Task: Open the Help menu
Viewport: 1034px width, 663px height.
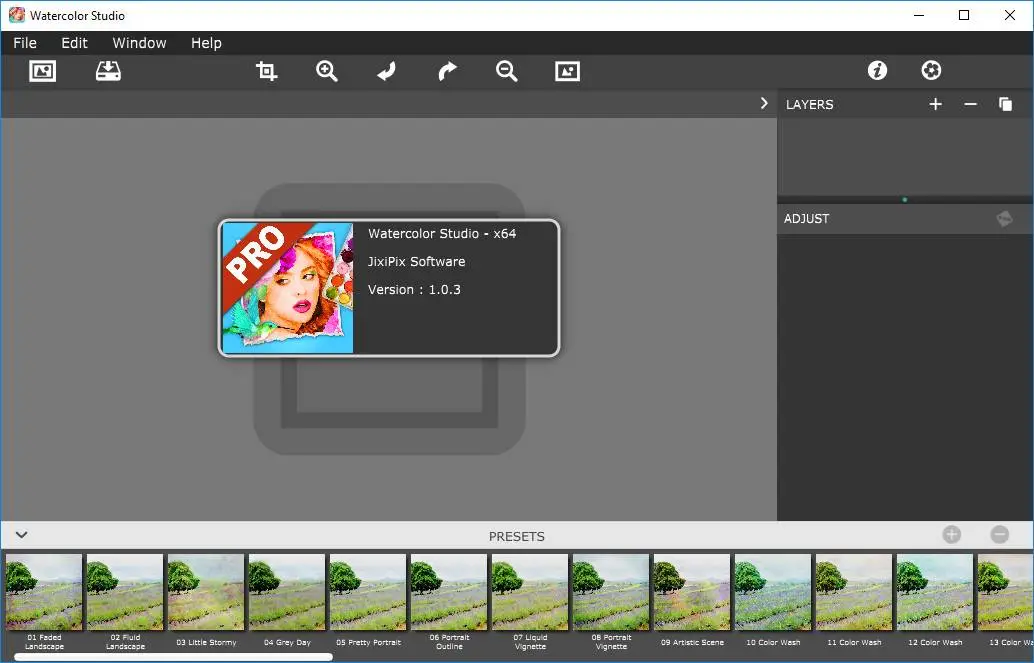Action: pyautogui.click(x=206, y=43)
